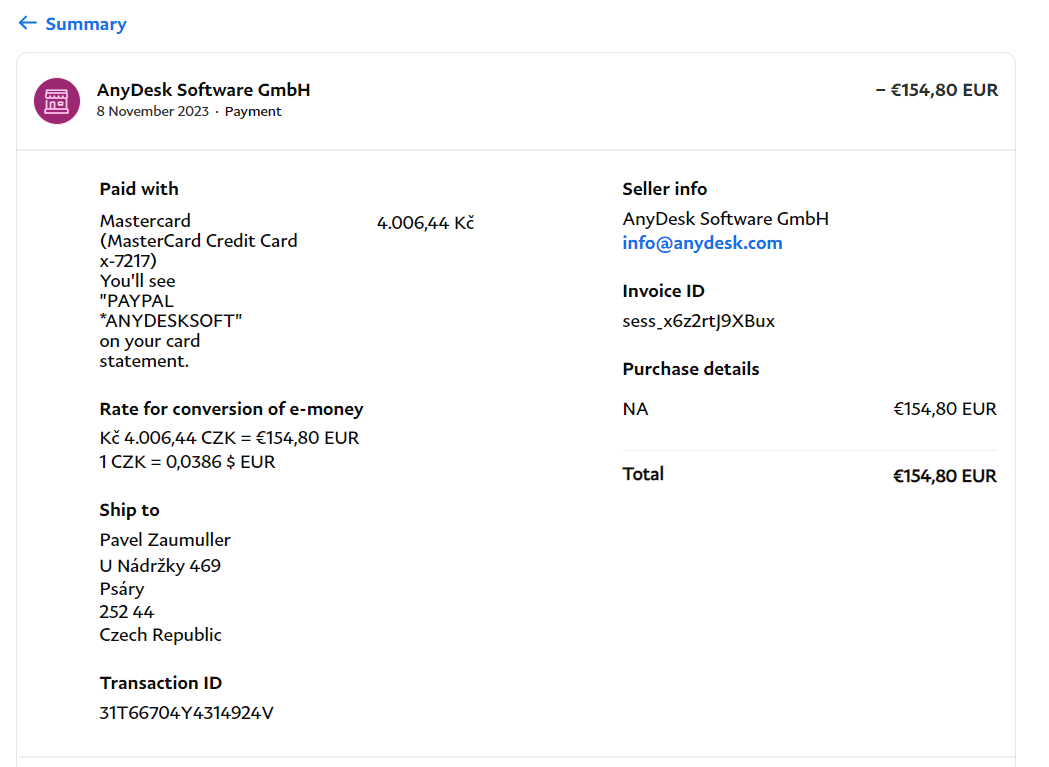Viewport: 1049px width, 767px height.
Task: Click the back arrow beside Summary
Action: [27, 23]
